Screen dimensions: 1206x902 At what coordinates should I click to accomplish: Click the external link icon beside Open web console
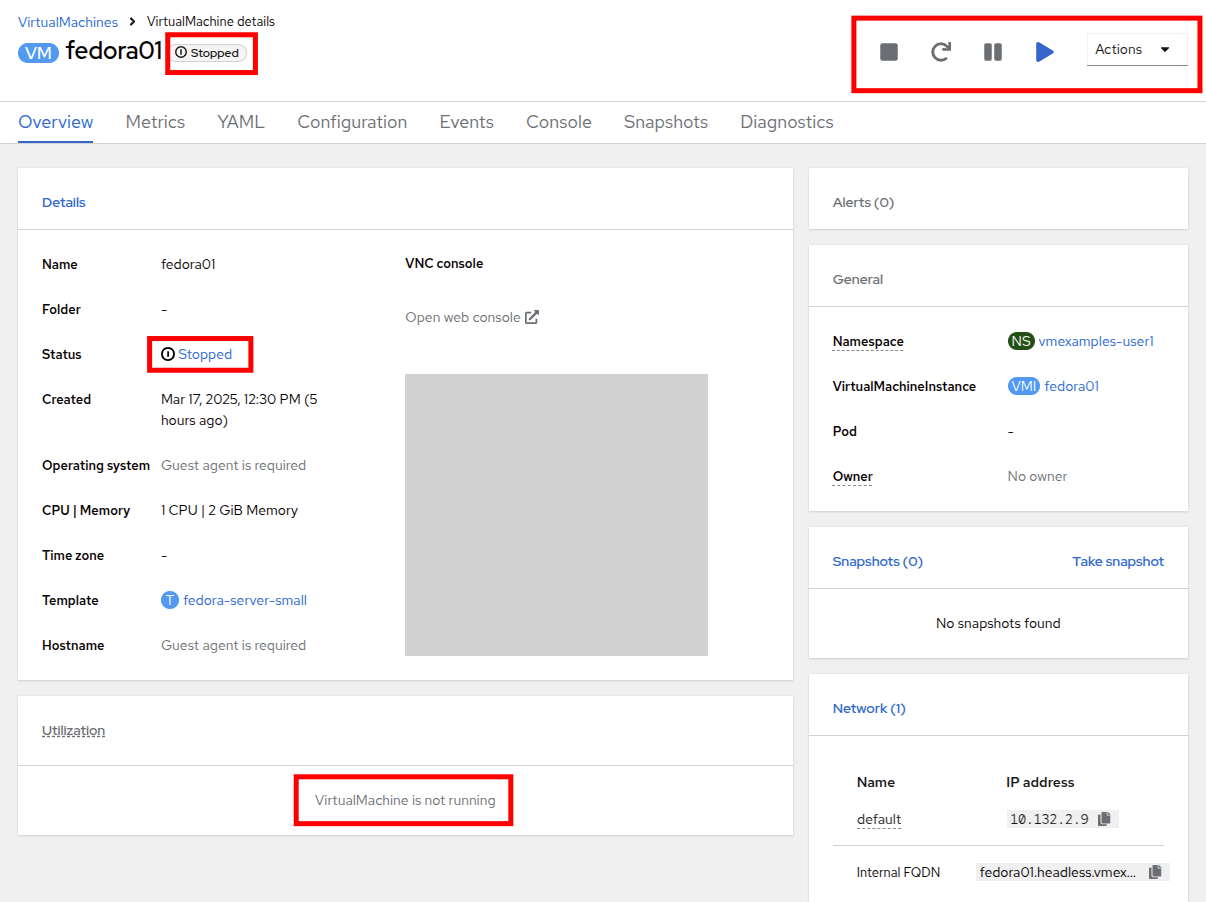coord(532,317)
